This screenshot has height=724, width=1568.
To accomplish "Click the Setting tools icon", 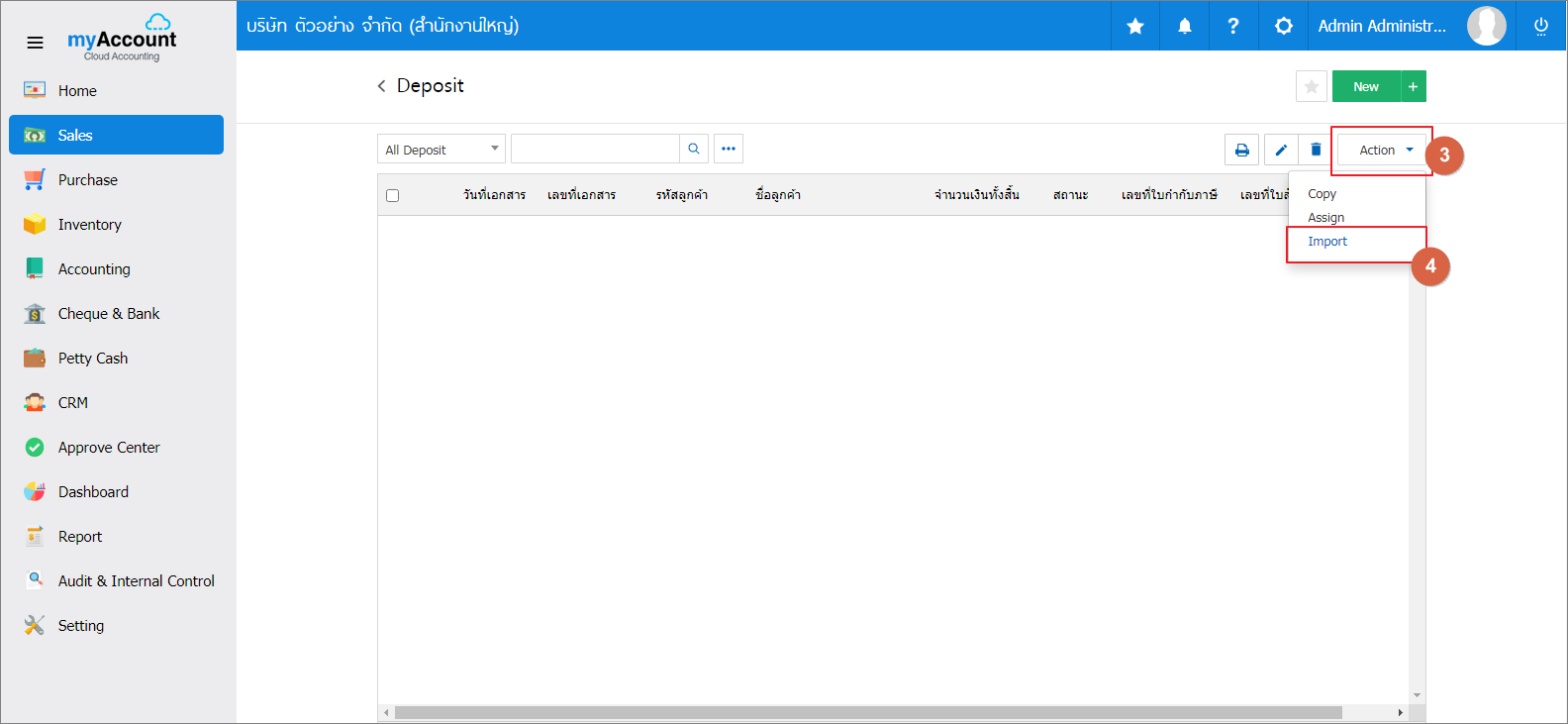I will coord(35,625).
